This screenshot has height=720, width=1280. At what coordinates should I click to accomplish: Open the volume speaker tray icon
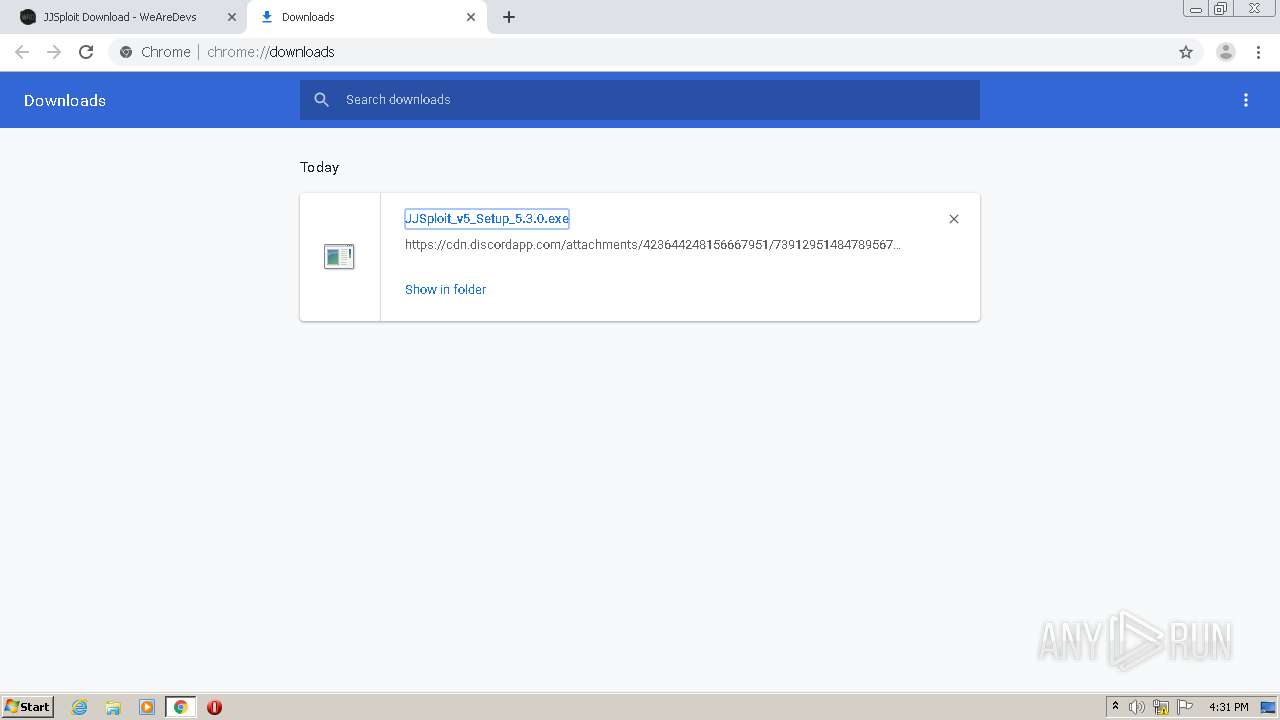pyautogui.click(x=1137, y=707)
